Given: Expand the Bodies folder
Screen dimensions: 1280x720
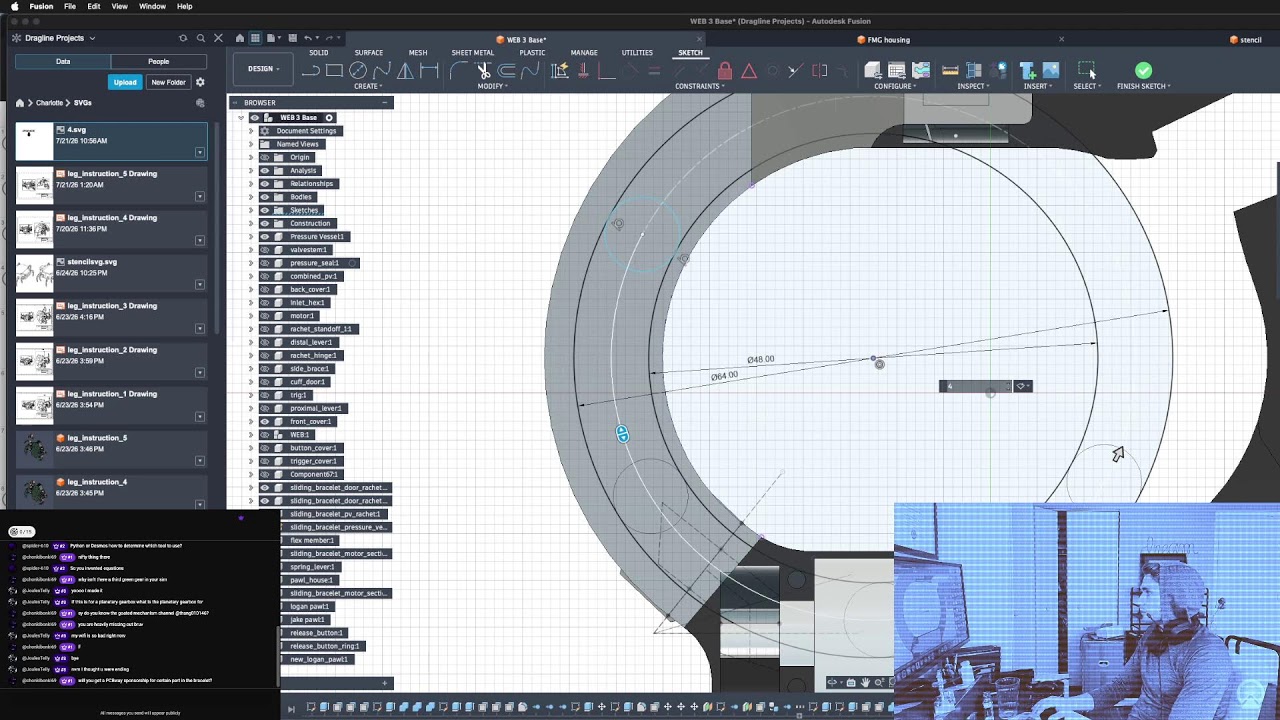Looking at the screenshot, I should click(251, 197).
